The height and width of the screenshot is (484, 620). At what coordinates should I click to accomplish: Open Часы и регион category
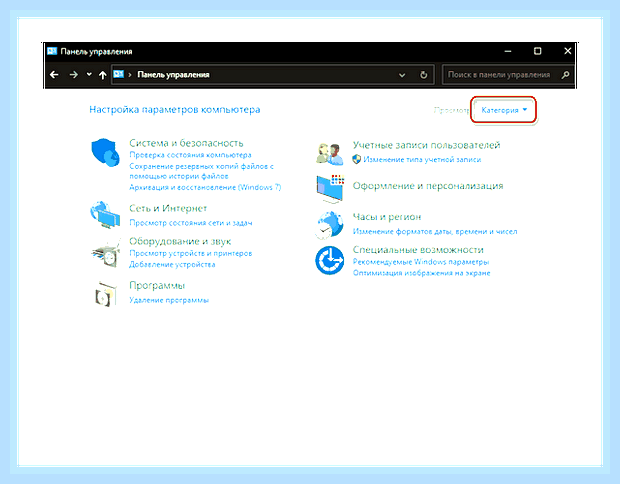pos(387,217)
